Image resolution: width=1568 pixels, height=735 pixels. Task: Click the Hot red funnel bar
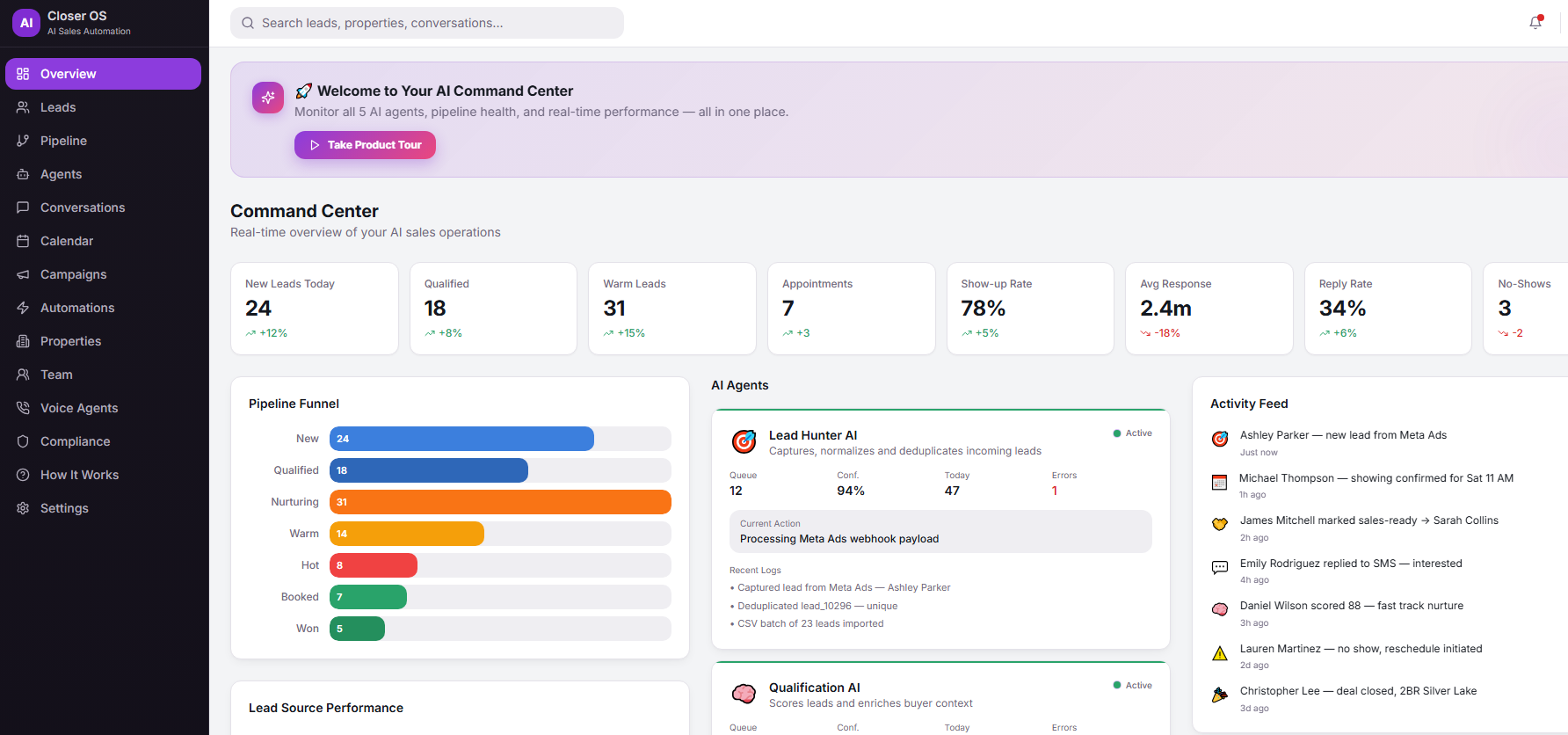(374, 565)
